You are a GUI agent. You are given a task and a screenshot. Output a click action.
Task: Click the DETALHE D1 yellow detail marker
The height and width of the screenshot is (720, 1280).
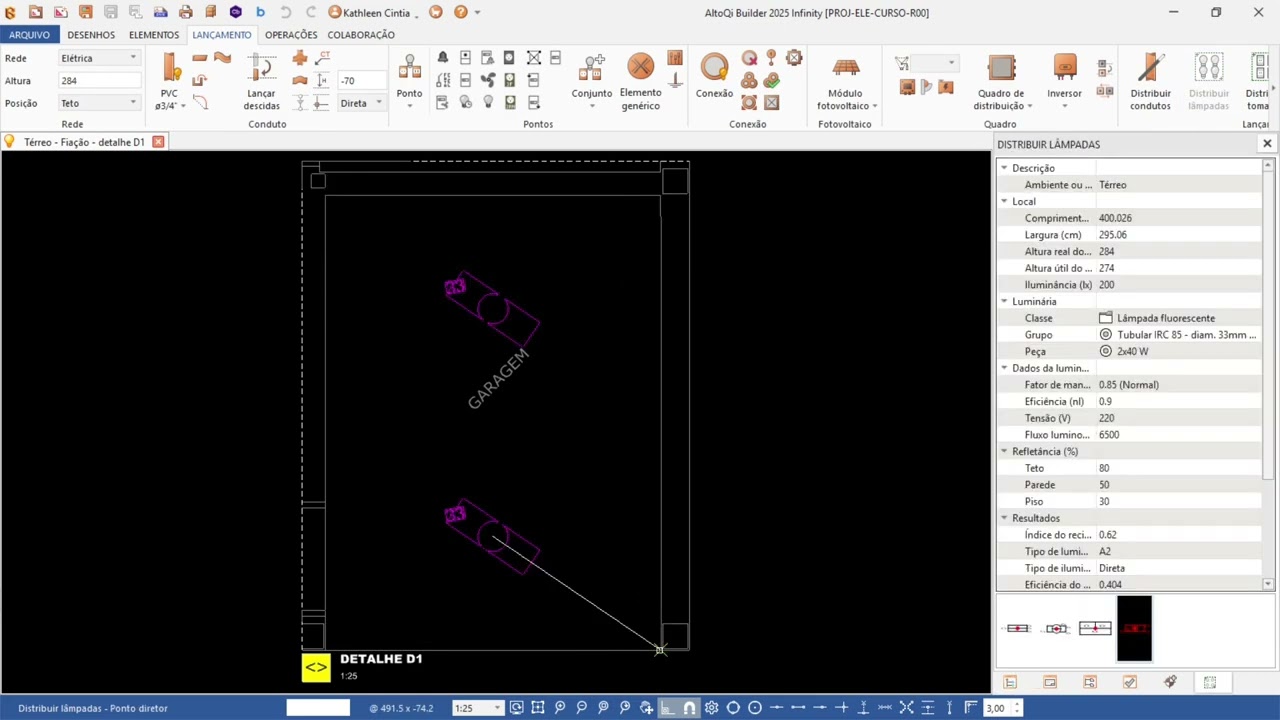(316, 667)
